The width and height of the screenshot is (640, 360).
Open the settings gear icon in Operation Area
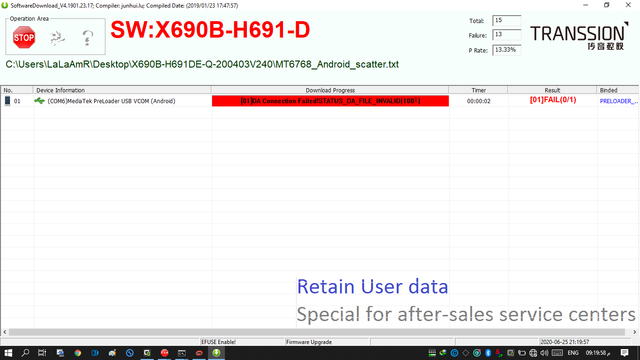click(x=57, y=38)
